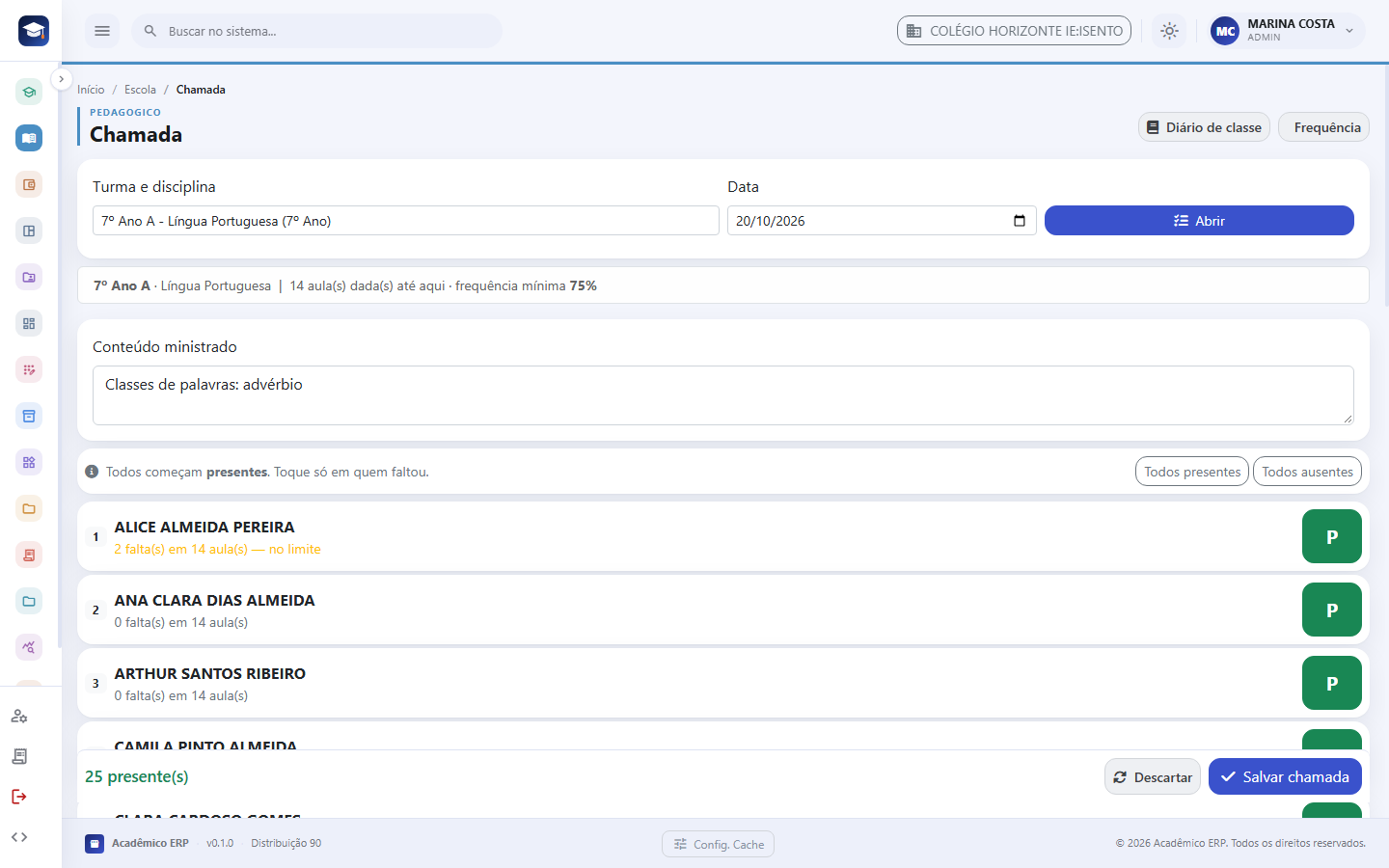Open the Turma e disciplina selector
The image size is (1389, 868).
pos(406,221)
